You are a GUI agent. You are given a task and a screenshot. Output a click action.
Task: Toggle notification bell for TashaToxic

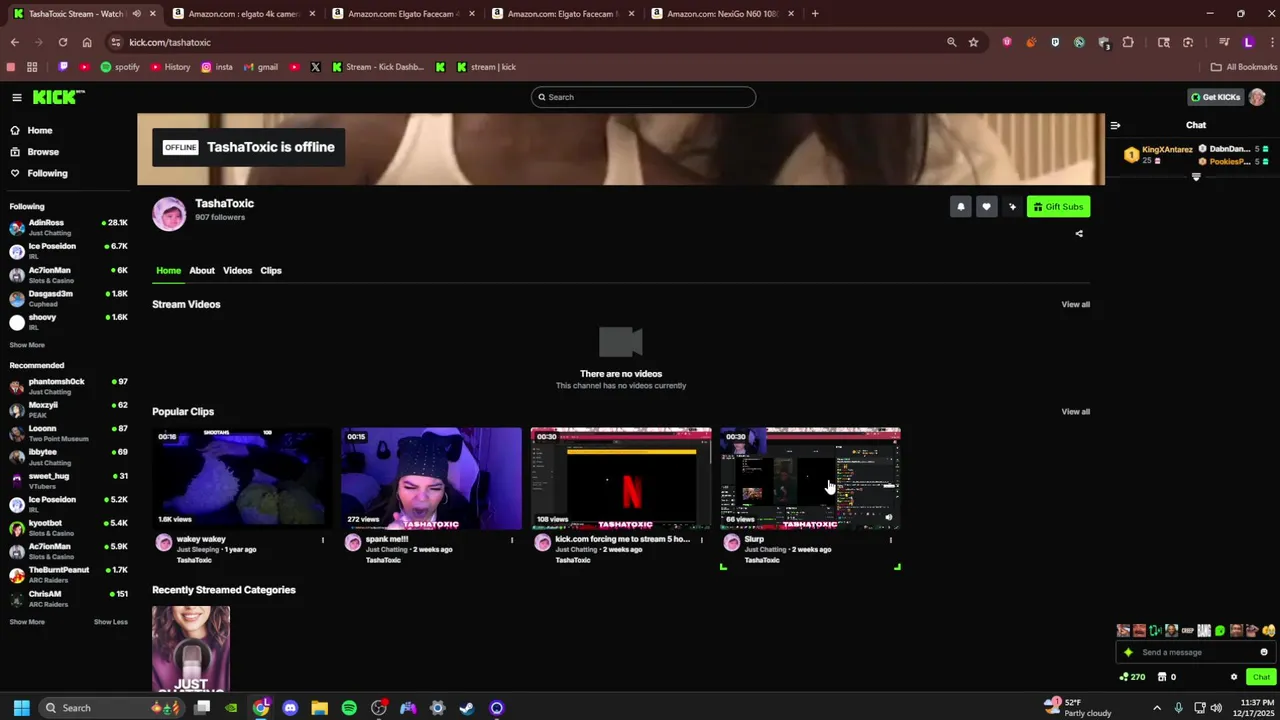click(x=960, y=207)
